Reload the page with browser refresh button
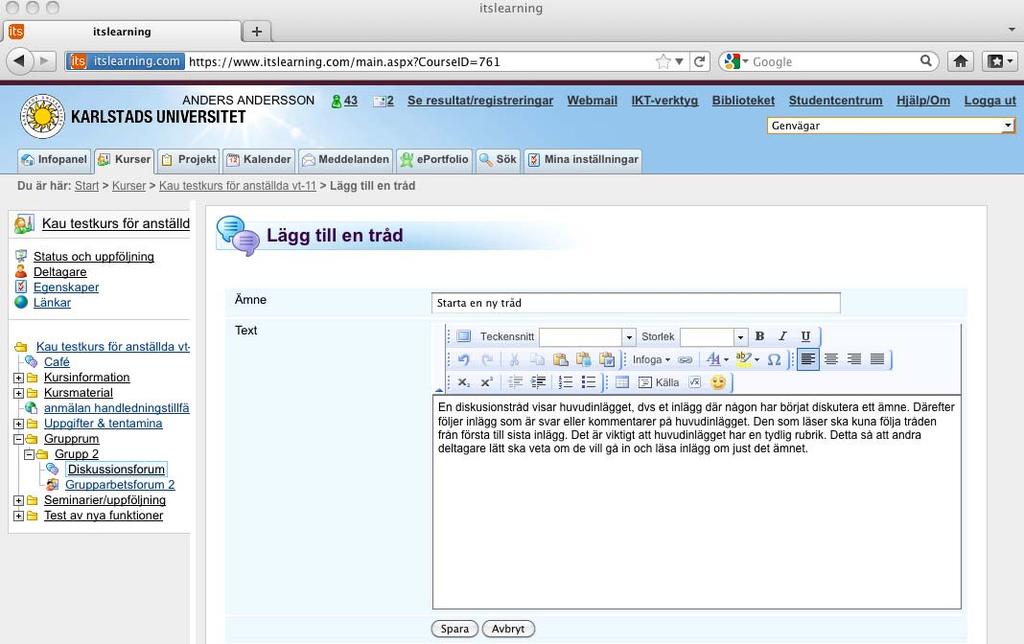The image size is (1024, 644). click(699, 61)
